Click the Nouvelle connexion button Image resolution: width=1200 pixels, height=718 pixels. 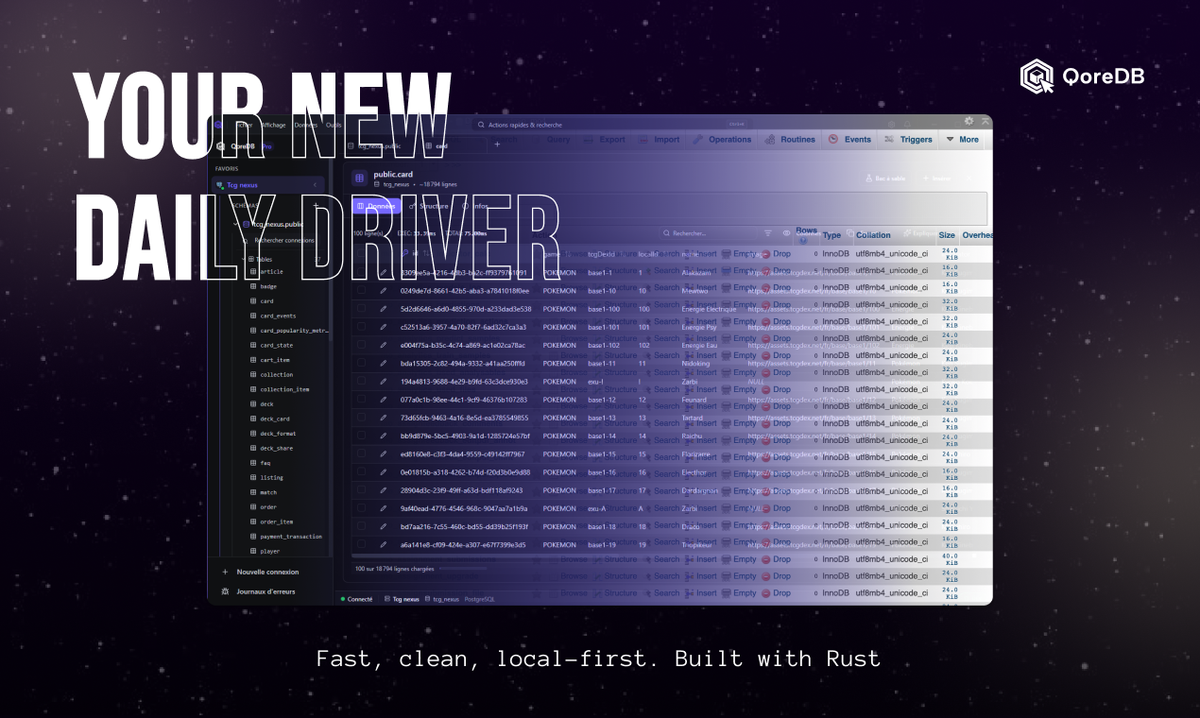267,572
